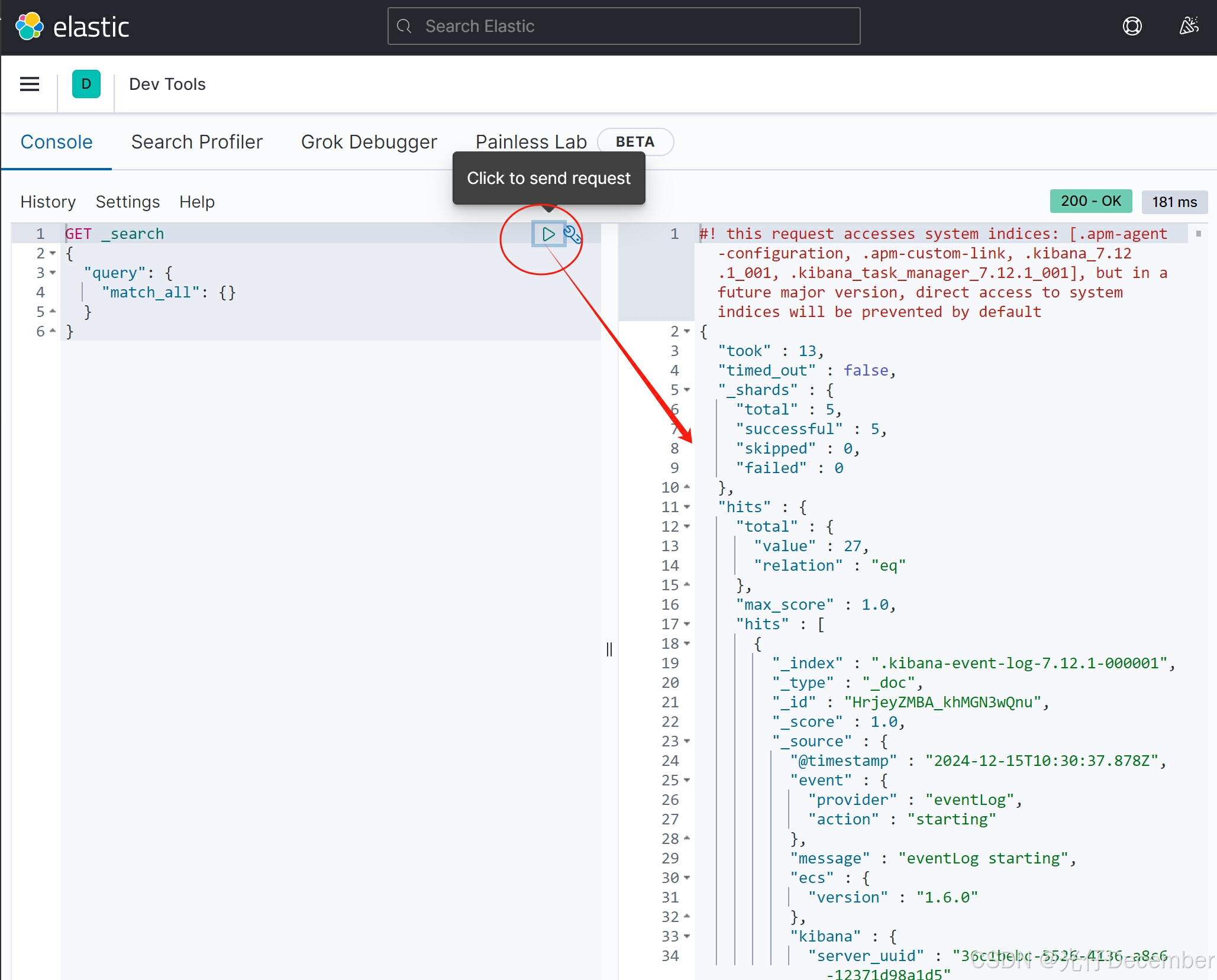Collapse the "query" block on line 3
Screen dimensions: 1217x980
pos(53,273)
